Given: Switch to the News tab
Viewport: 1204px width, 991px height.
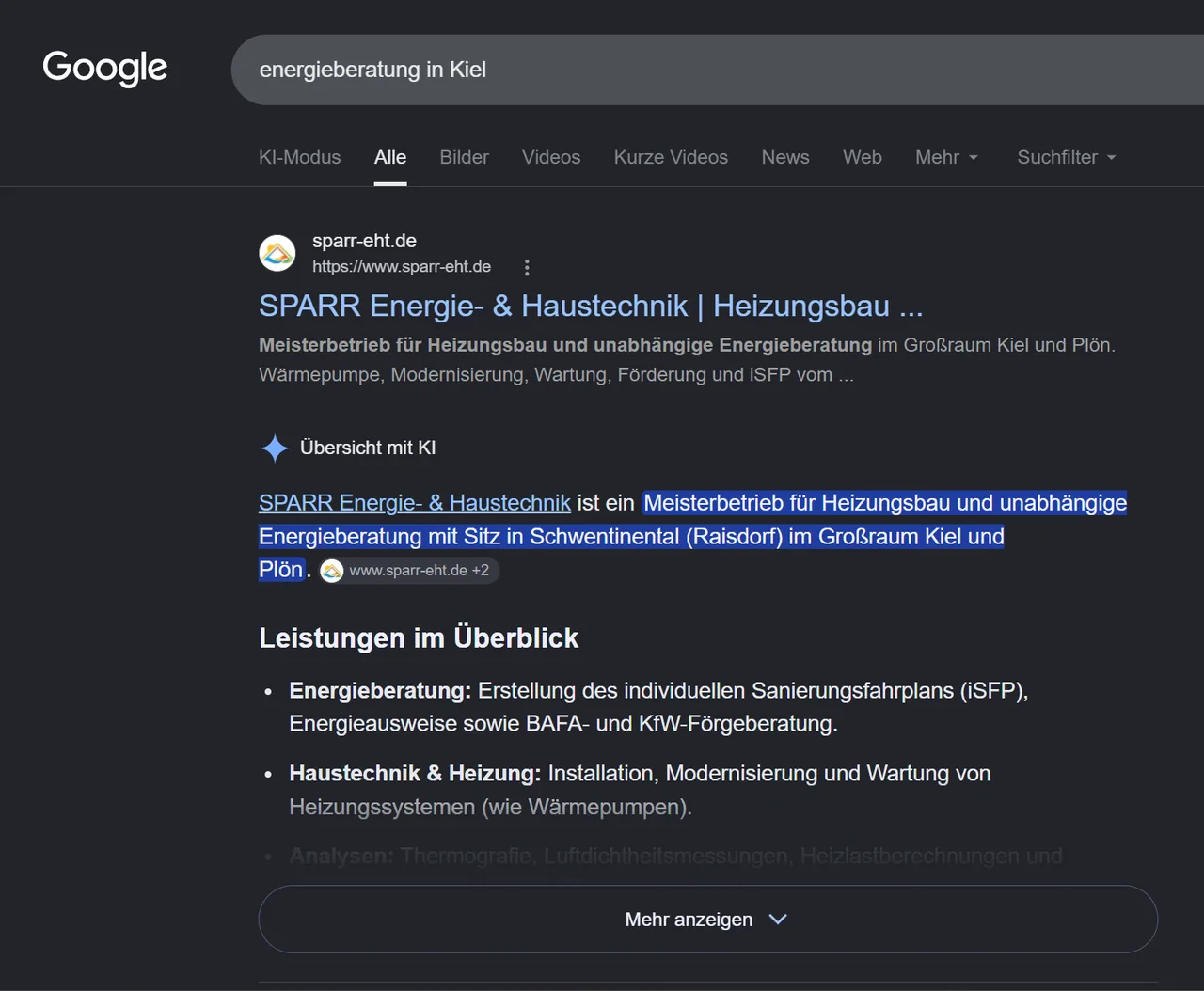Looking at the screenshot, I should [785, 157].
